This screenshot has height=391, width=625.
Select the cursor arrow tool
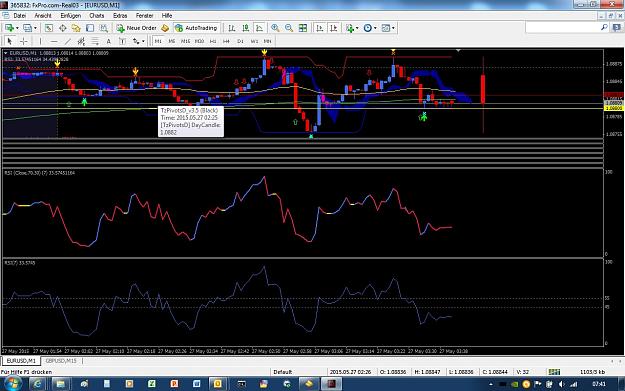click(x=10, y=41)
